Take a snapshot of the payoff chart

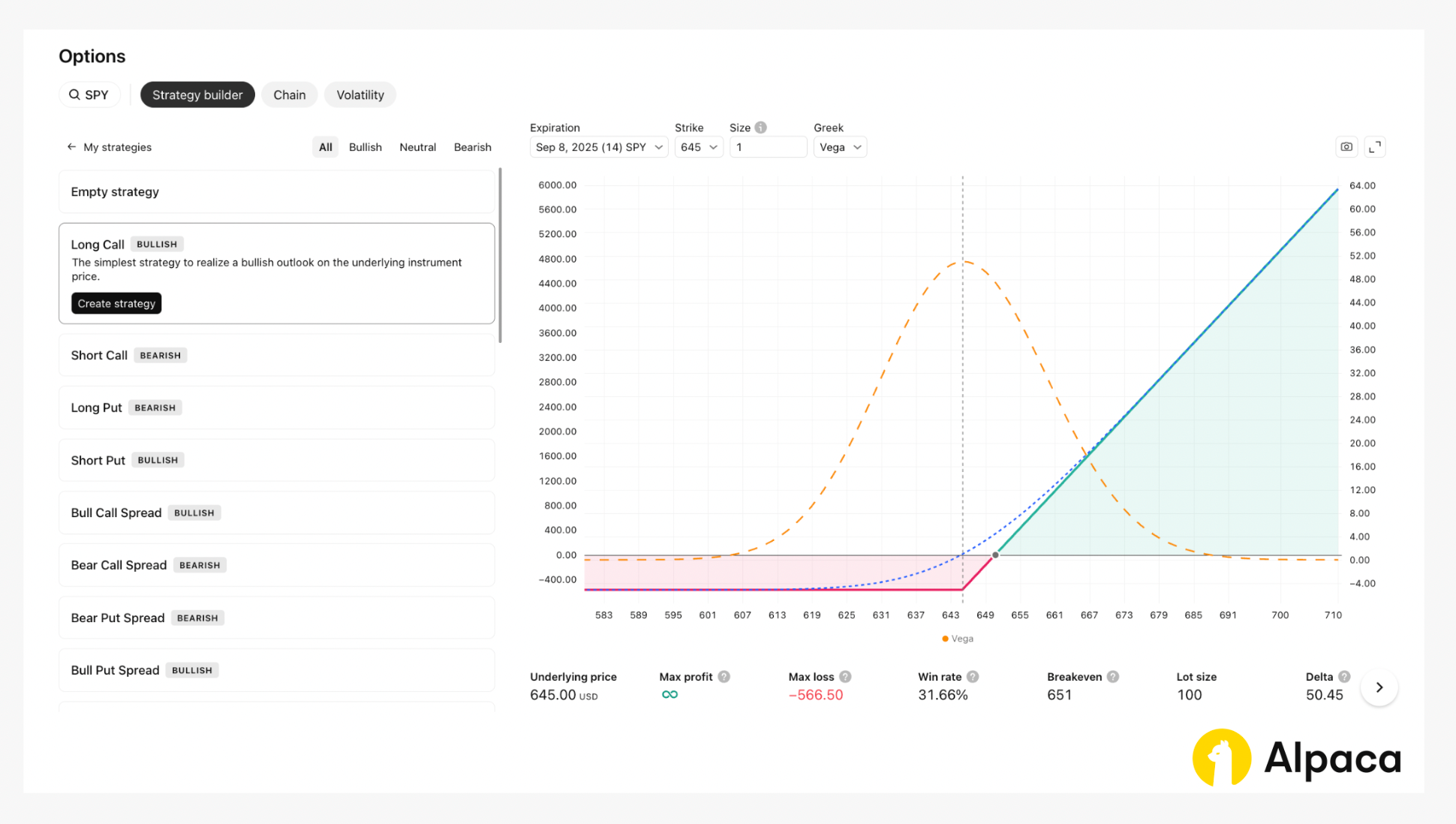[1346, 147]
